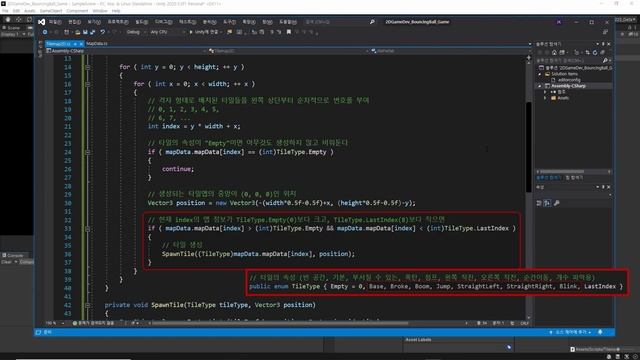Click the Properties panel categorized icon
The height and width of the screenshot is (360, 640).
click(x=539, y=203)
